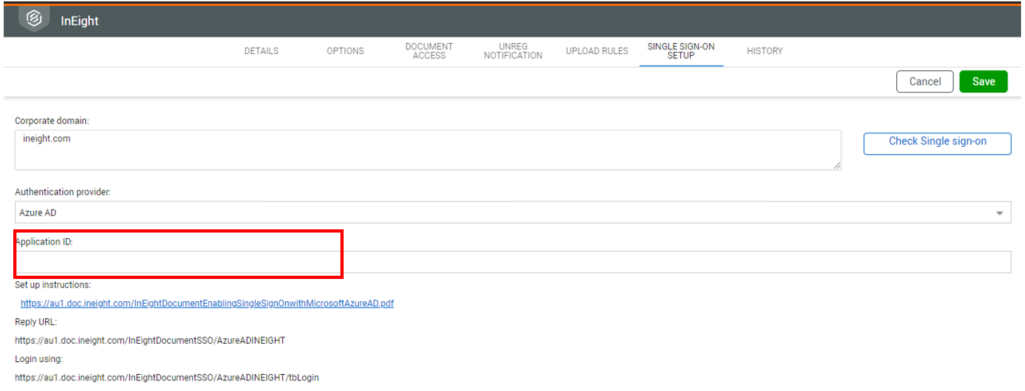Open the Details tab
Screen dimensions: 1025x391
point(261,51)
